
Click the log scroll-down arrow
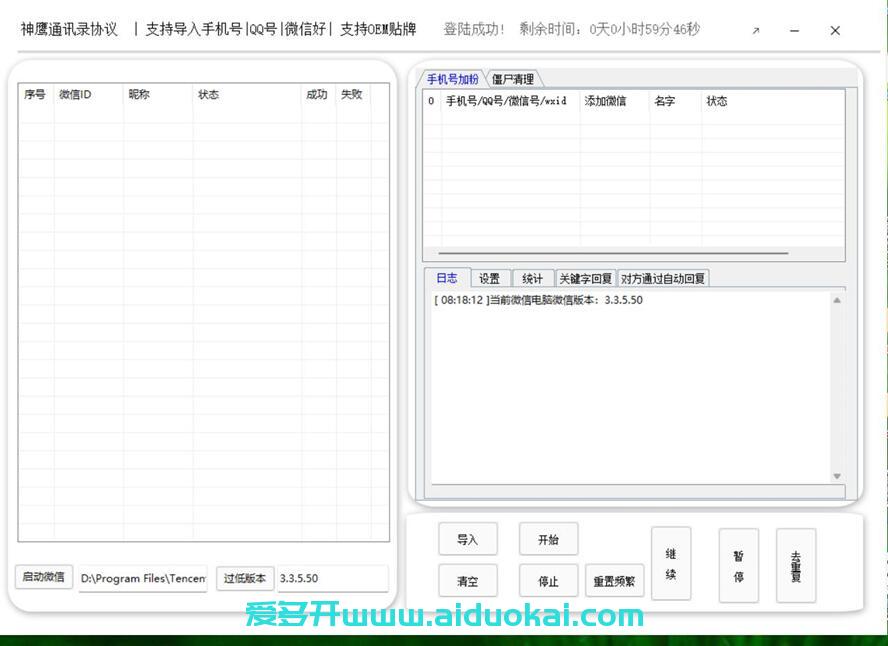[x=837, y=476]
